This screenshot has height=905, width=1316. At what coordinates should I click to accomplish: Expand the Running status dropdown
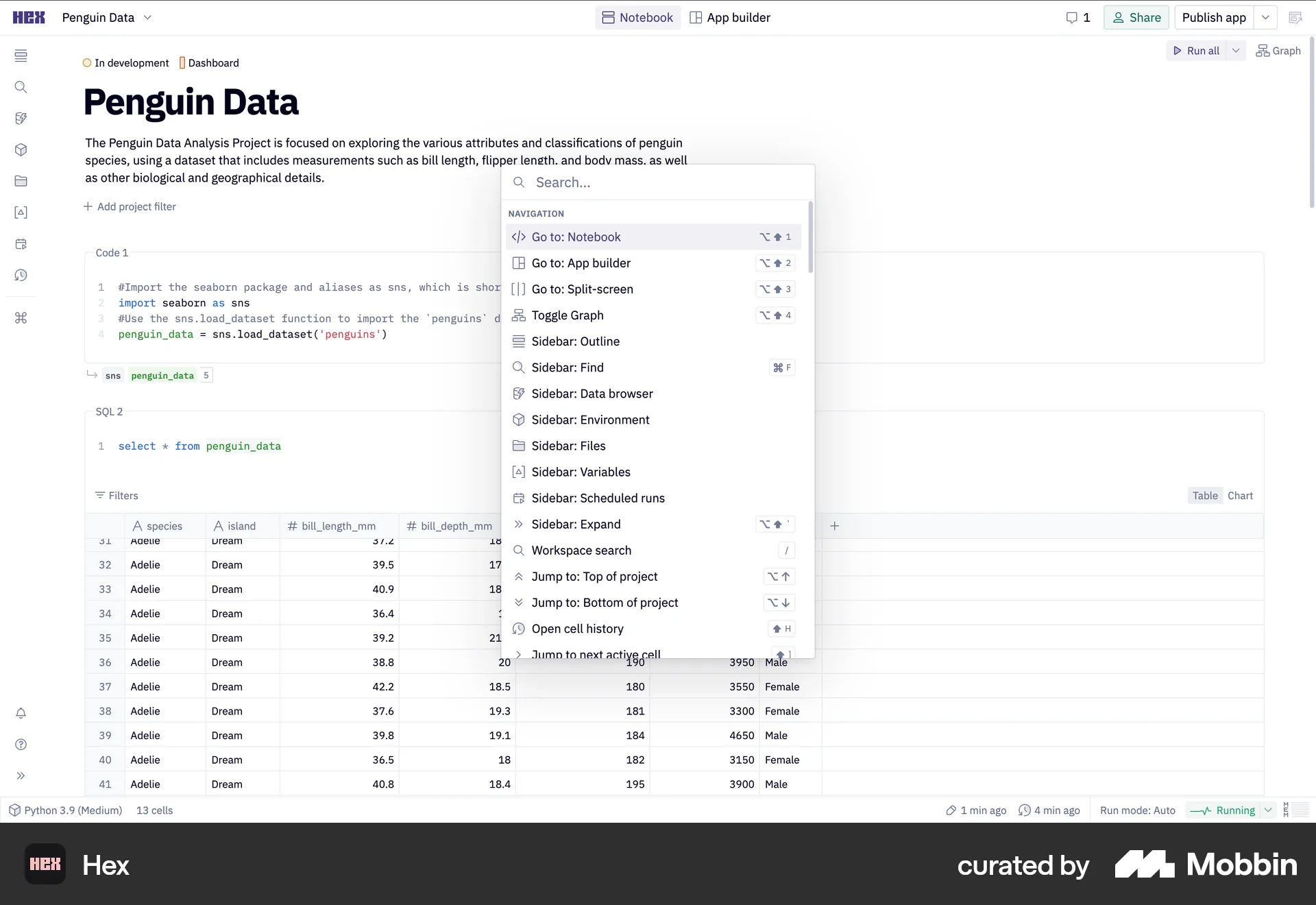[x=1269, y=810]
